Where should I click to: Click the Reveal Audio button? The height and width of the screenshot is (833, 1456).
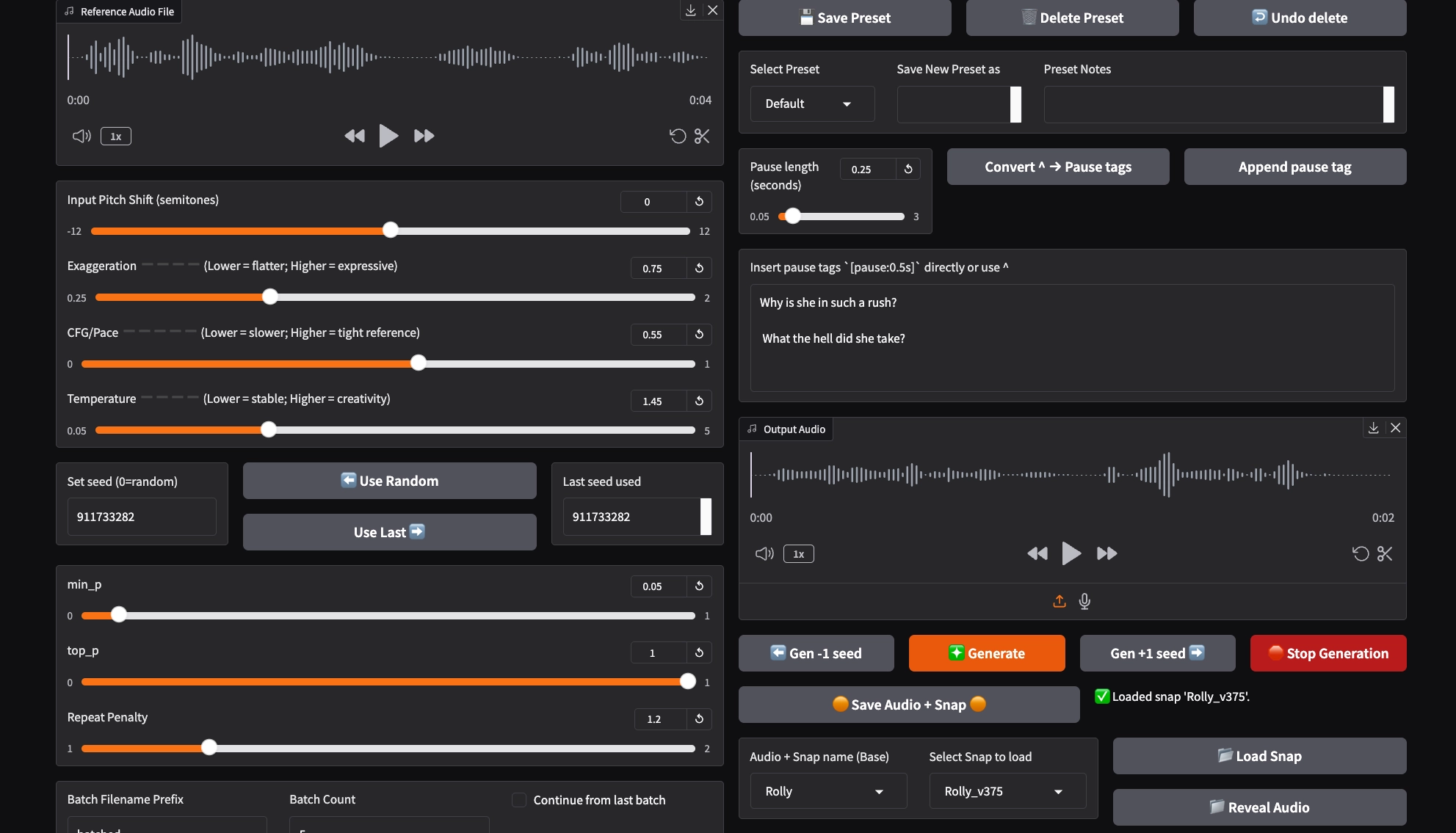coord(1260,807)
